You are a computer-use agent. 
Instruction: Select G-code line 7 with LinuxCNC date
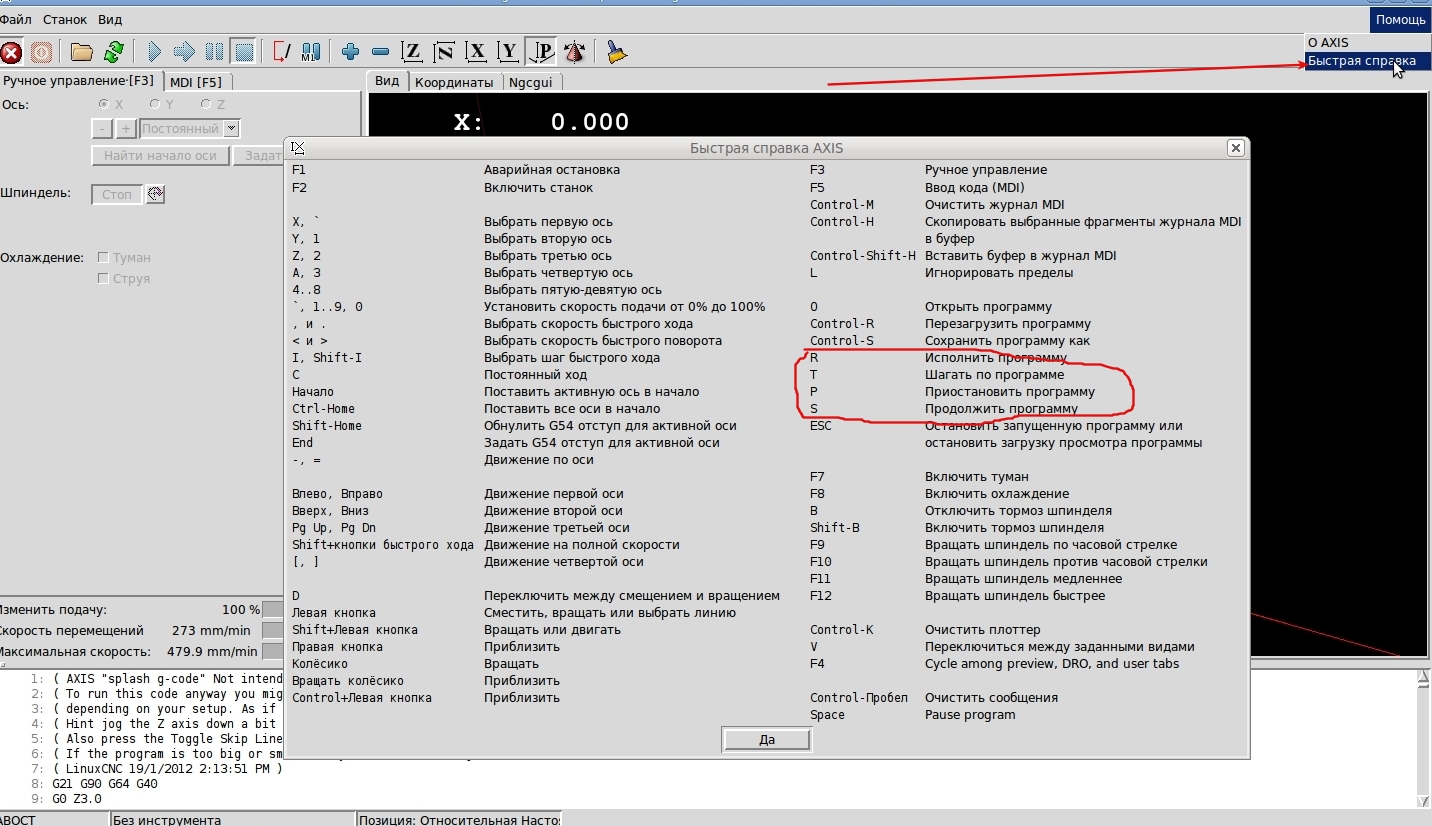pyautogui.click(x=167, y=769)
